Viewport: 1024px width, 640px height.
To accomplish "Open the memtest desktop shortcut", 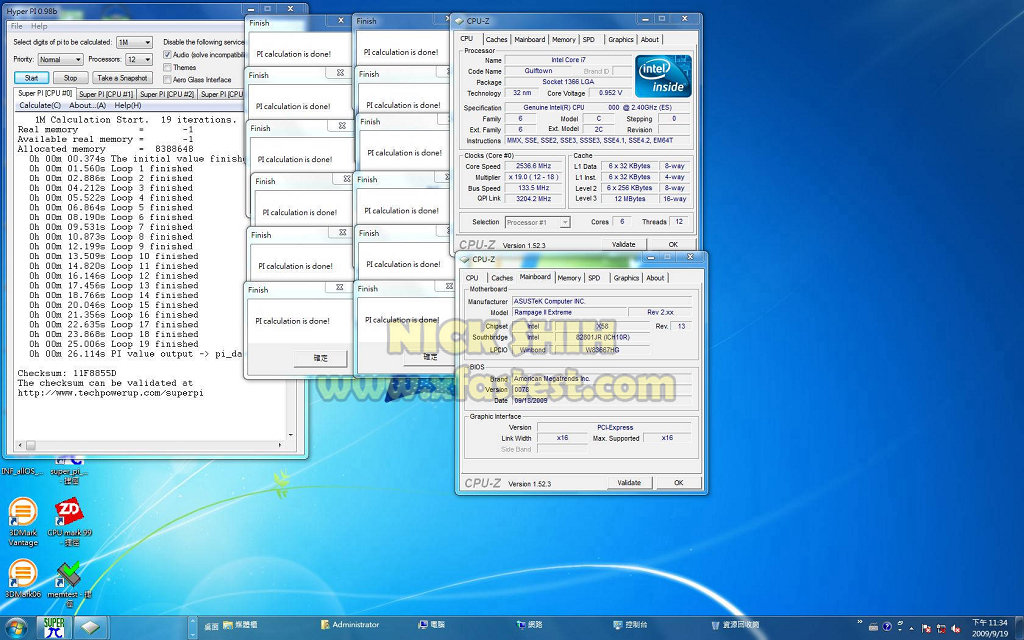I will (x=69, y=576).
